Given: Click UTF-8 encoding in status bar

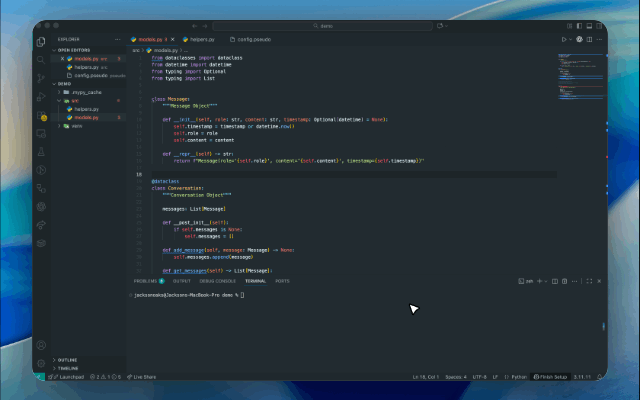Looking at the screenshot, I should pos(479,377).
